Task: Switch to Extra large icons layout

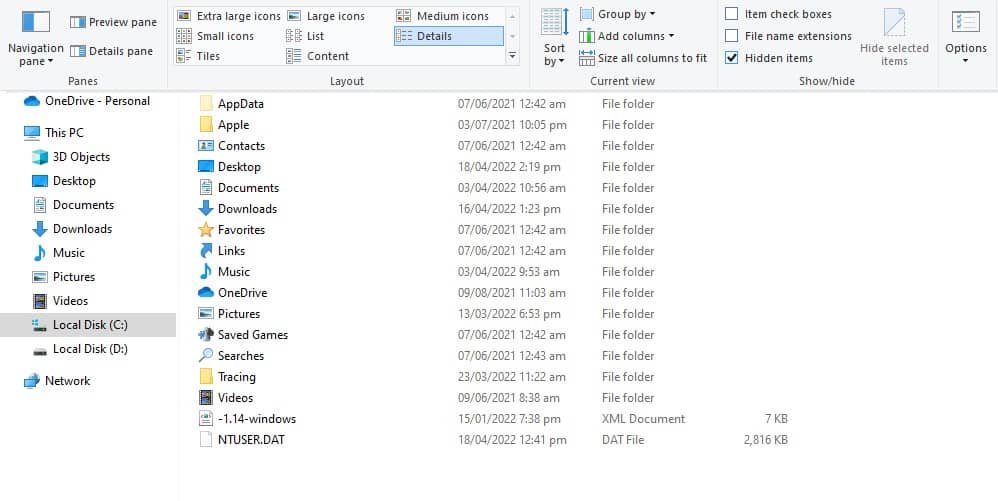Action: [x=228, y=16]
